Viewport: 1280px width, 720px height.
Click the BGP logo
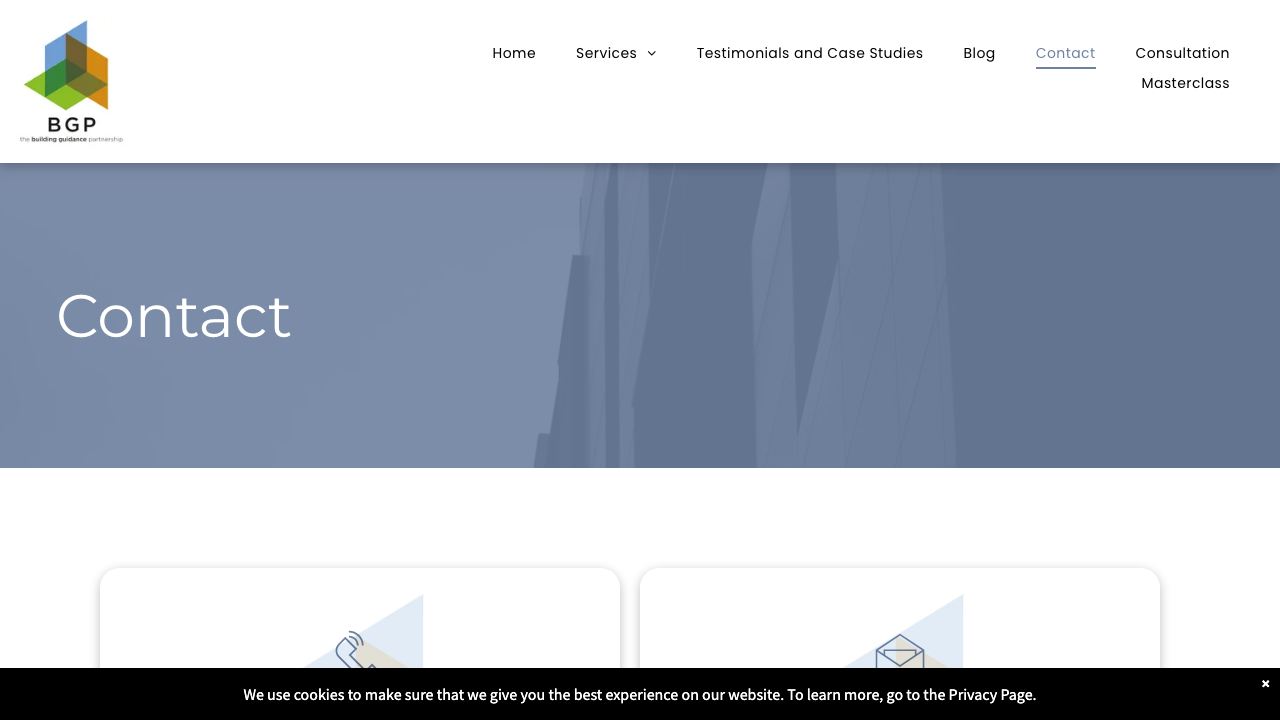[71, 80]
